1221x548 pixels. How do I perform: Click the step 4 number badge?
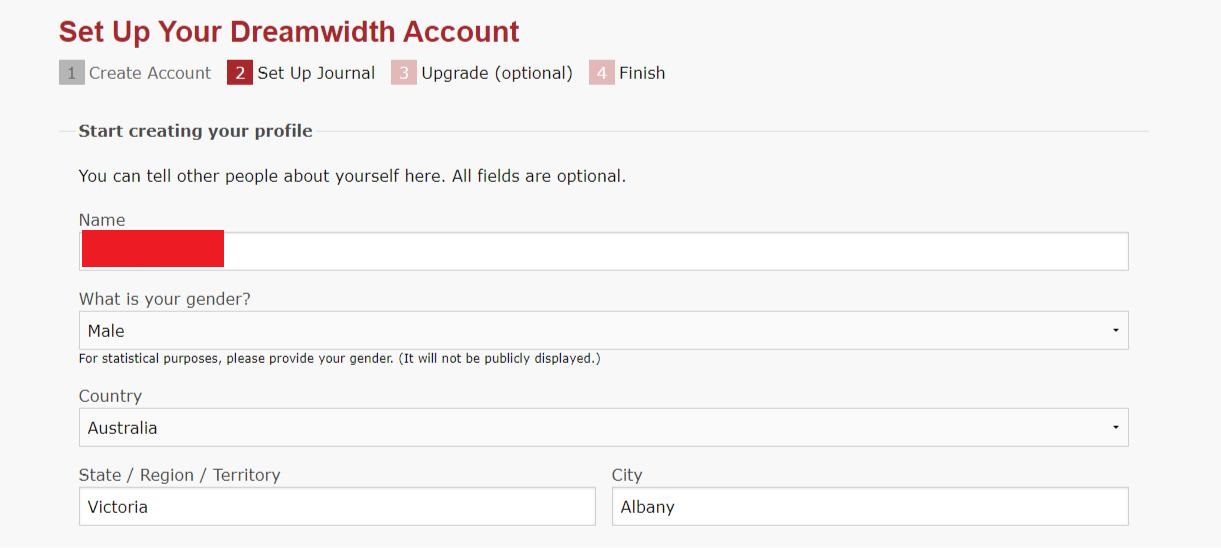[602, 73]
